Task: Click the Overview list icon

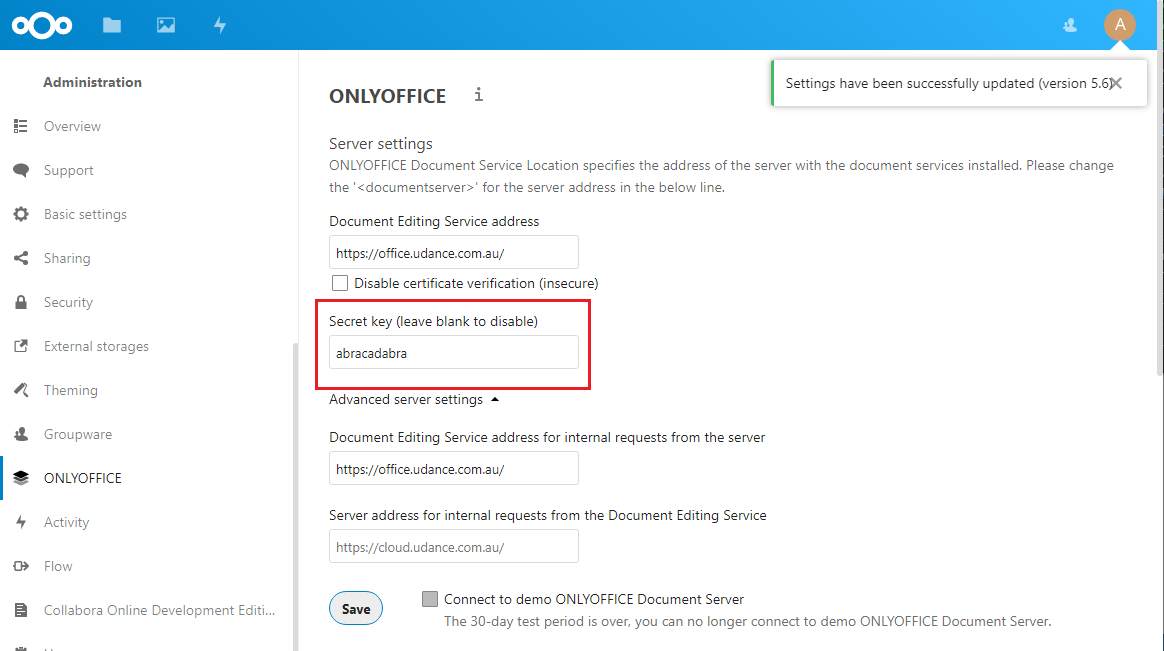Action: click(21, 126)
